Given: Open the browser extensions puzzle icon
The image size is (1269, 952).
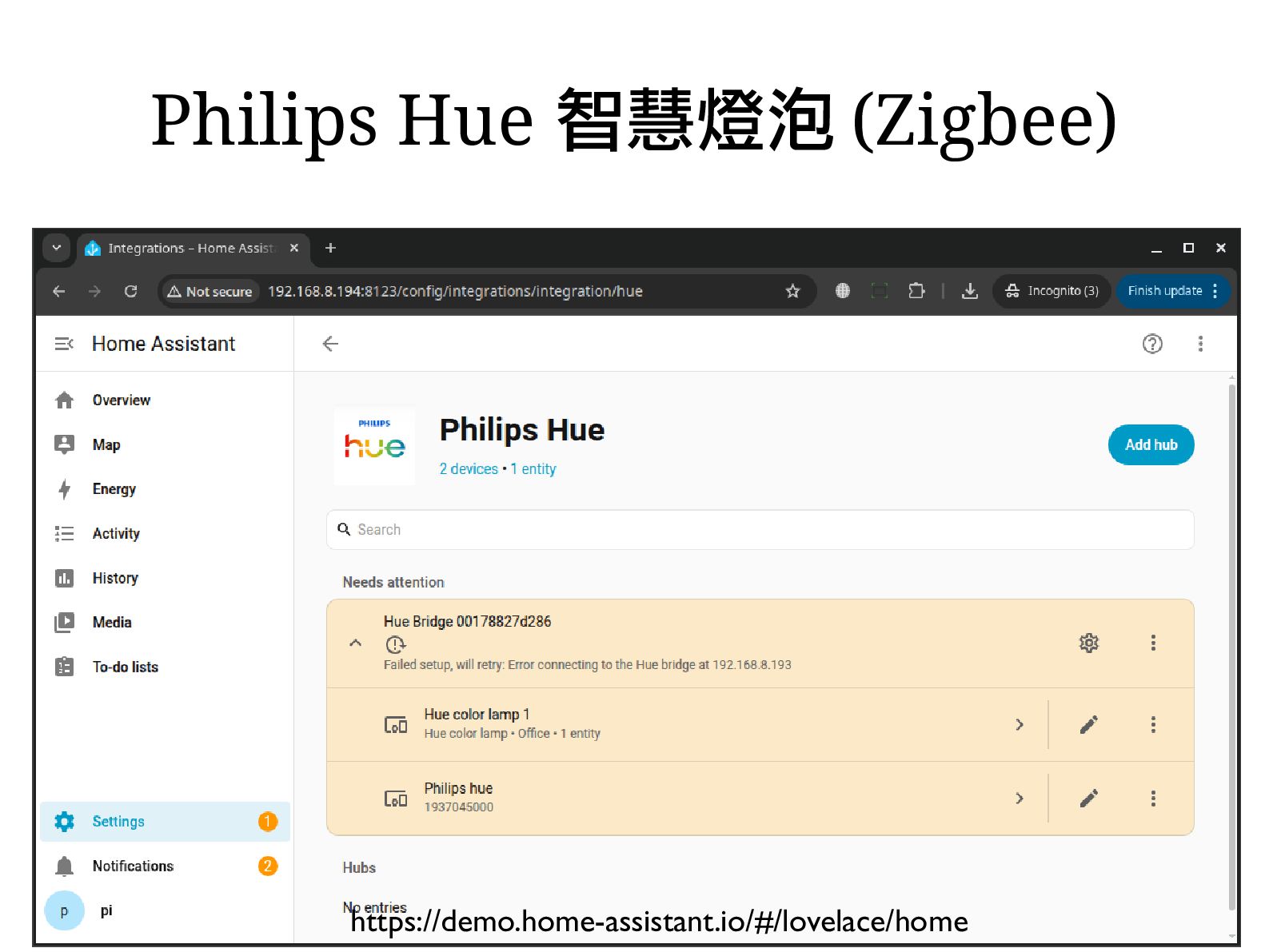Looking at the screenshot, I should click(916, 291).
